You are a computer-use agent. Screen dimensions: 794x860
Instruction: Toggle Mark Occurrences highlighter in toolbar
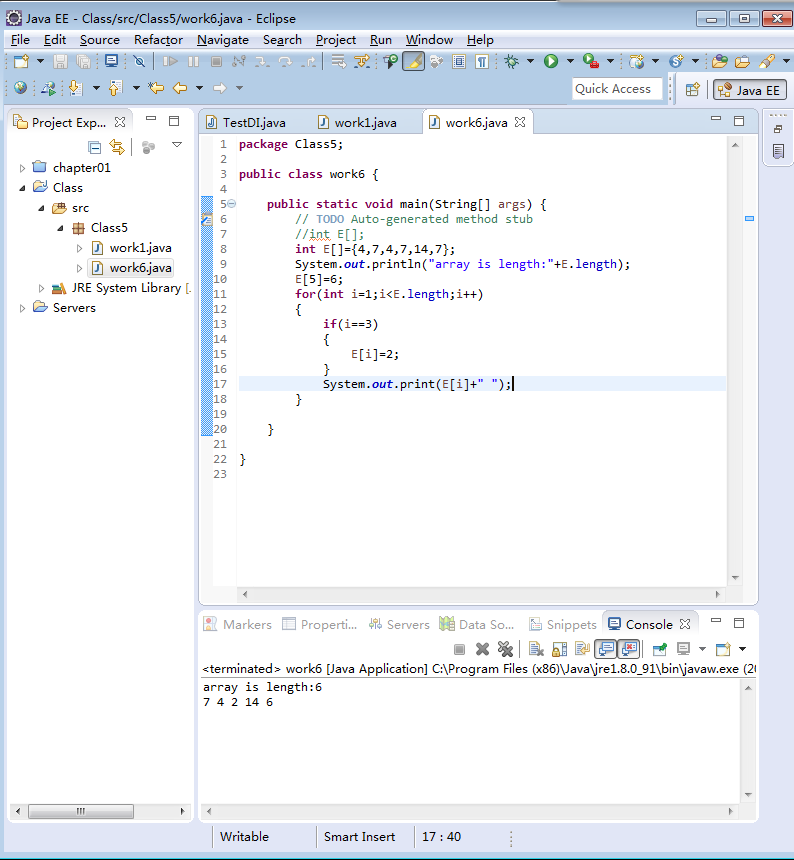(413, 62)
